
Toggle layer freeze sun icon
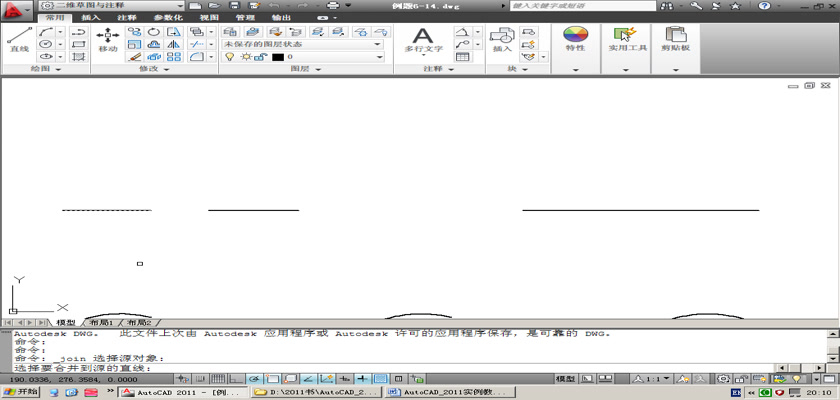(x=246, y=57)
